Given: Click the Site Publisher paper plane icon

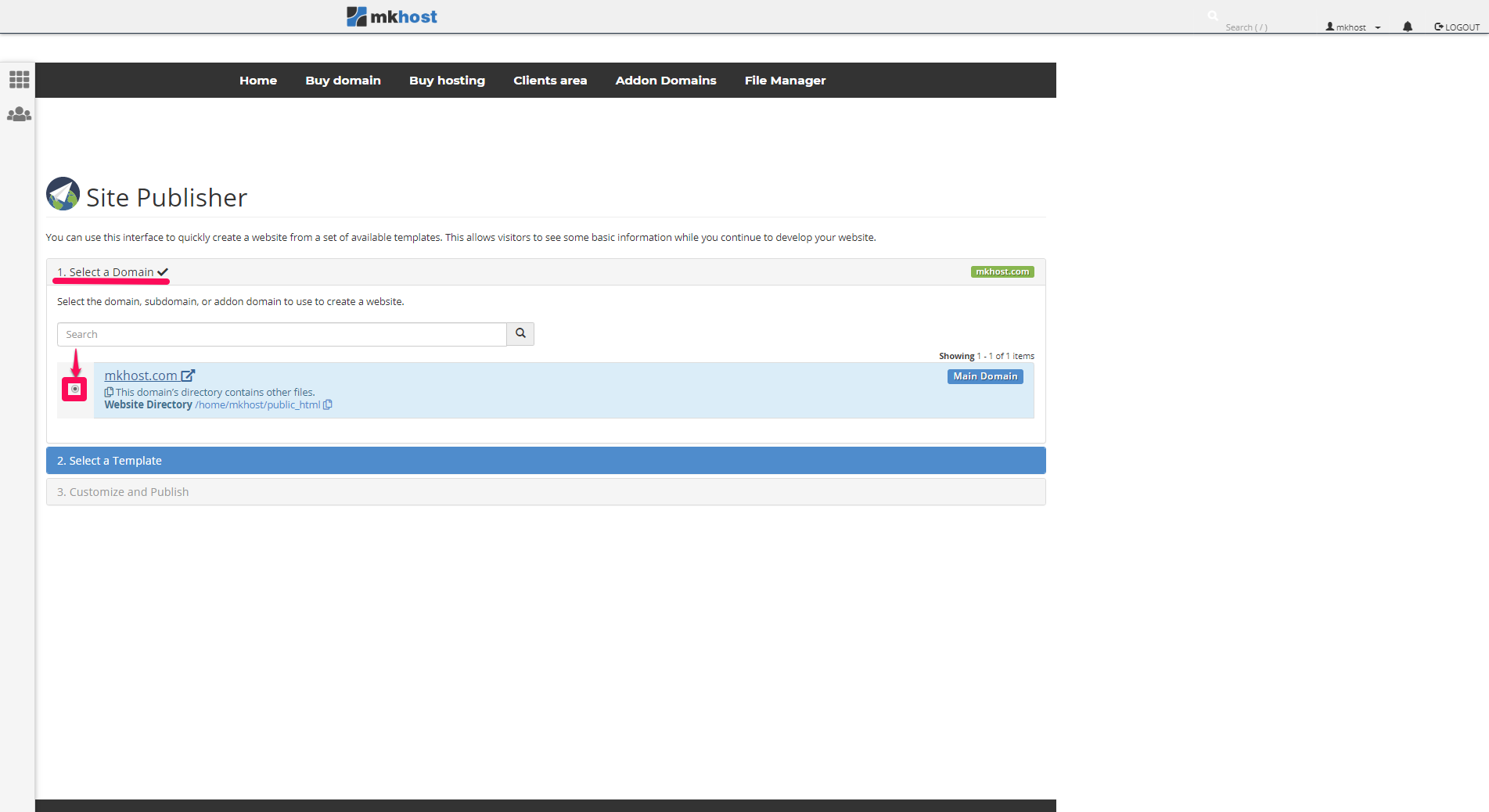Looking at the screenshot, I should point(63,194).
